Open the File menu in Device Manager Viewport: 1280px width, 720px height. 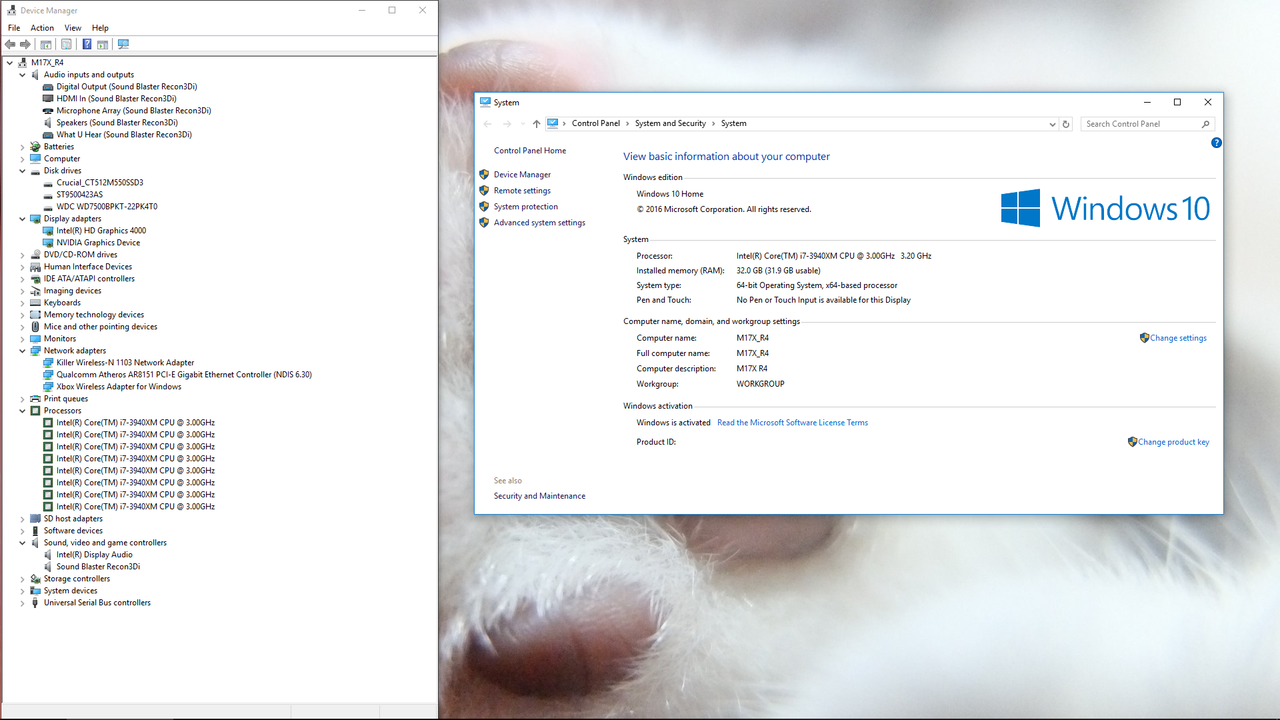14,28
